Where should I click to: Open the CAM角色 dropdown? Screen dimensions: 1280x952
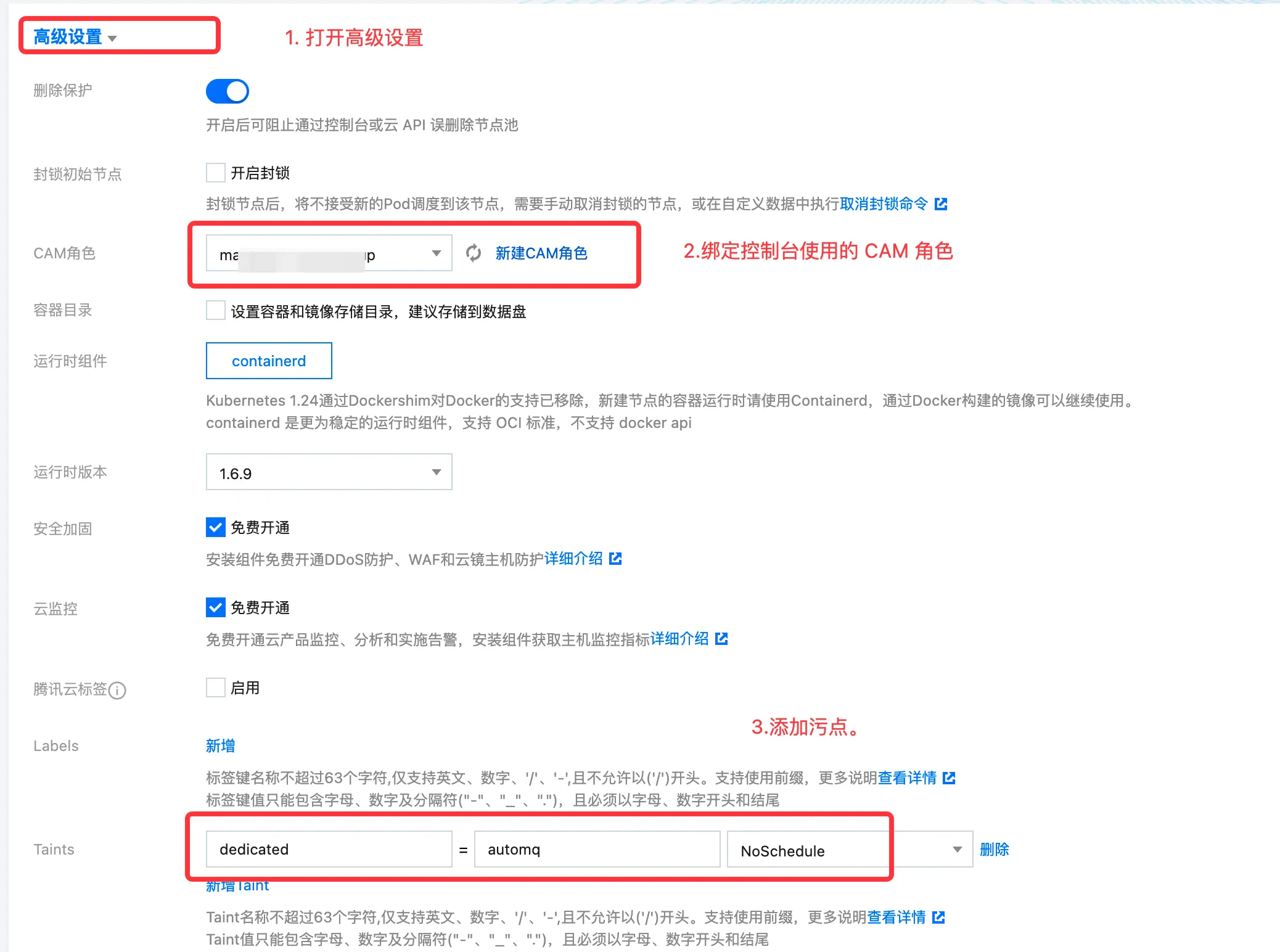click(x=329, y=253)
